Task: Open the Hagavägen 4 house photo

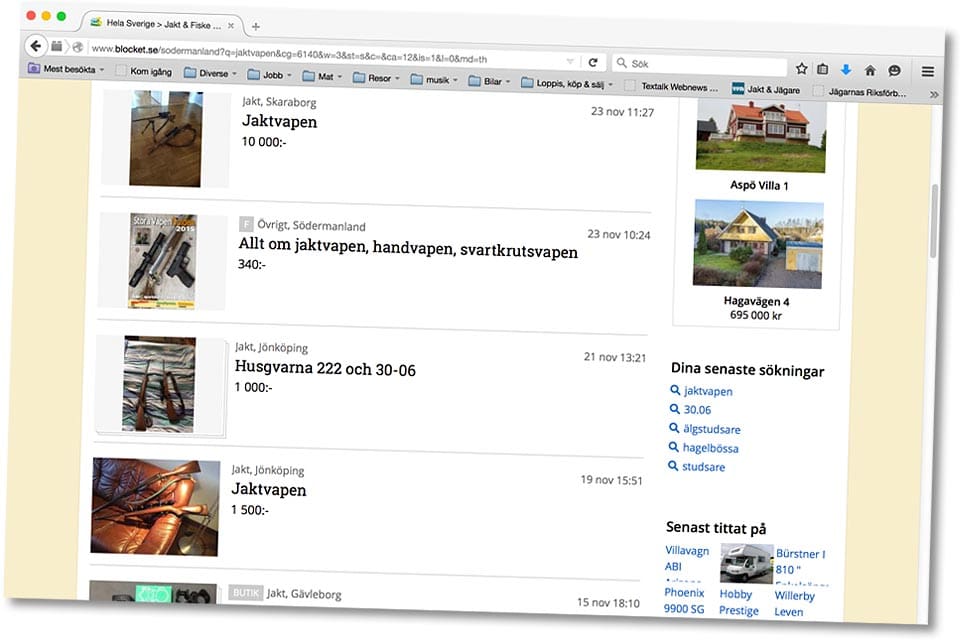Action: (758, 244)
